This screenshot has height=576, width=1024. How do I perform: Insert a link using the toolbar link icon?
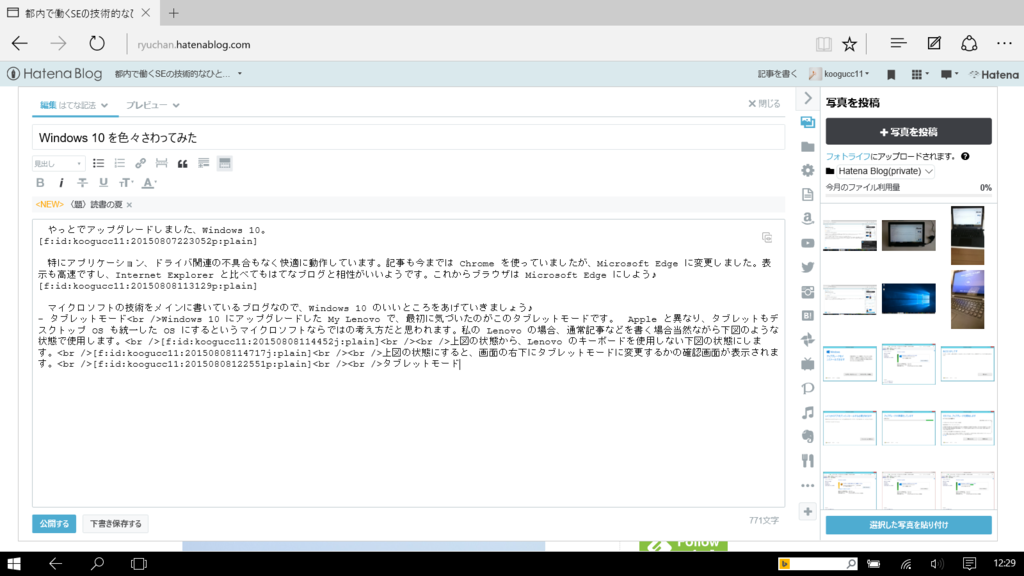[141, 163]
